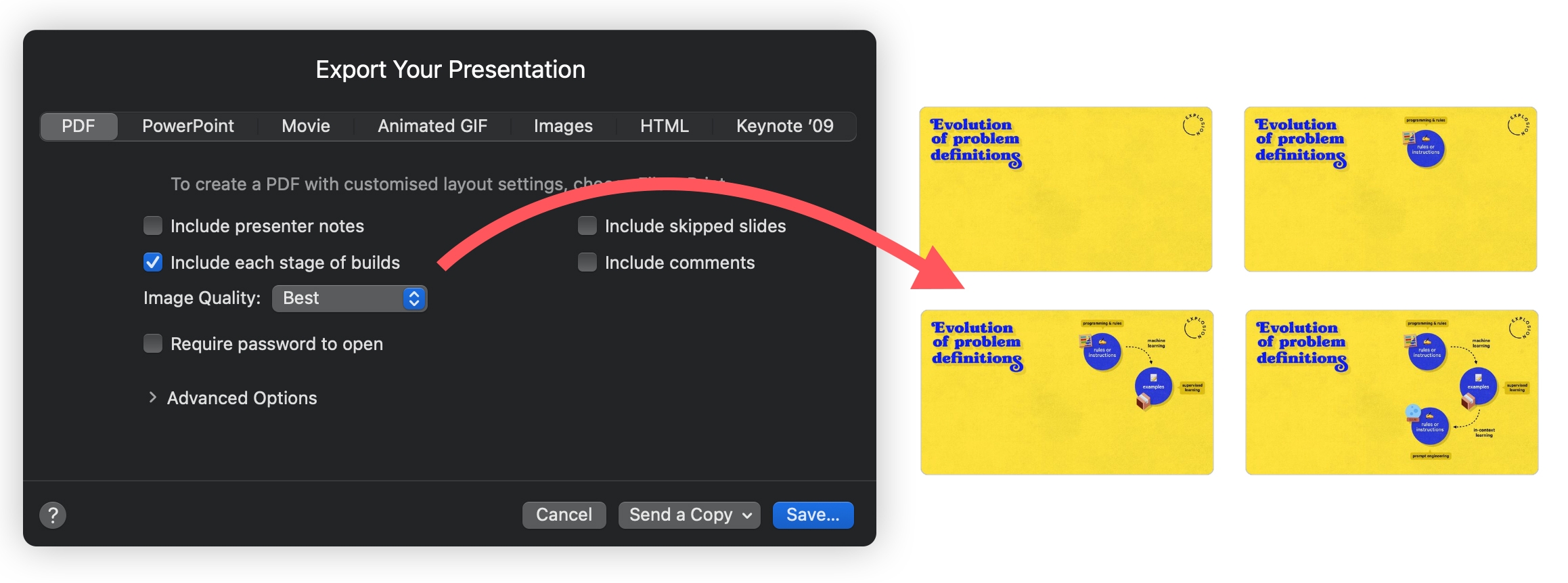The height and width of the screenshot is (583, 1568).
Task: Enable Require password to open
Action: 153,344
